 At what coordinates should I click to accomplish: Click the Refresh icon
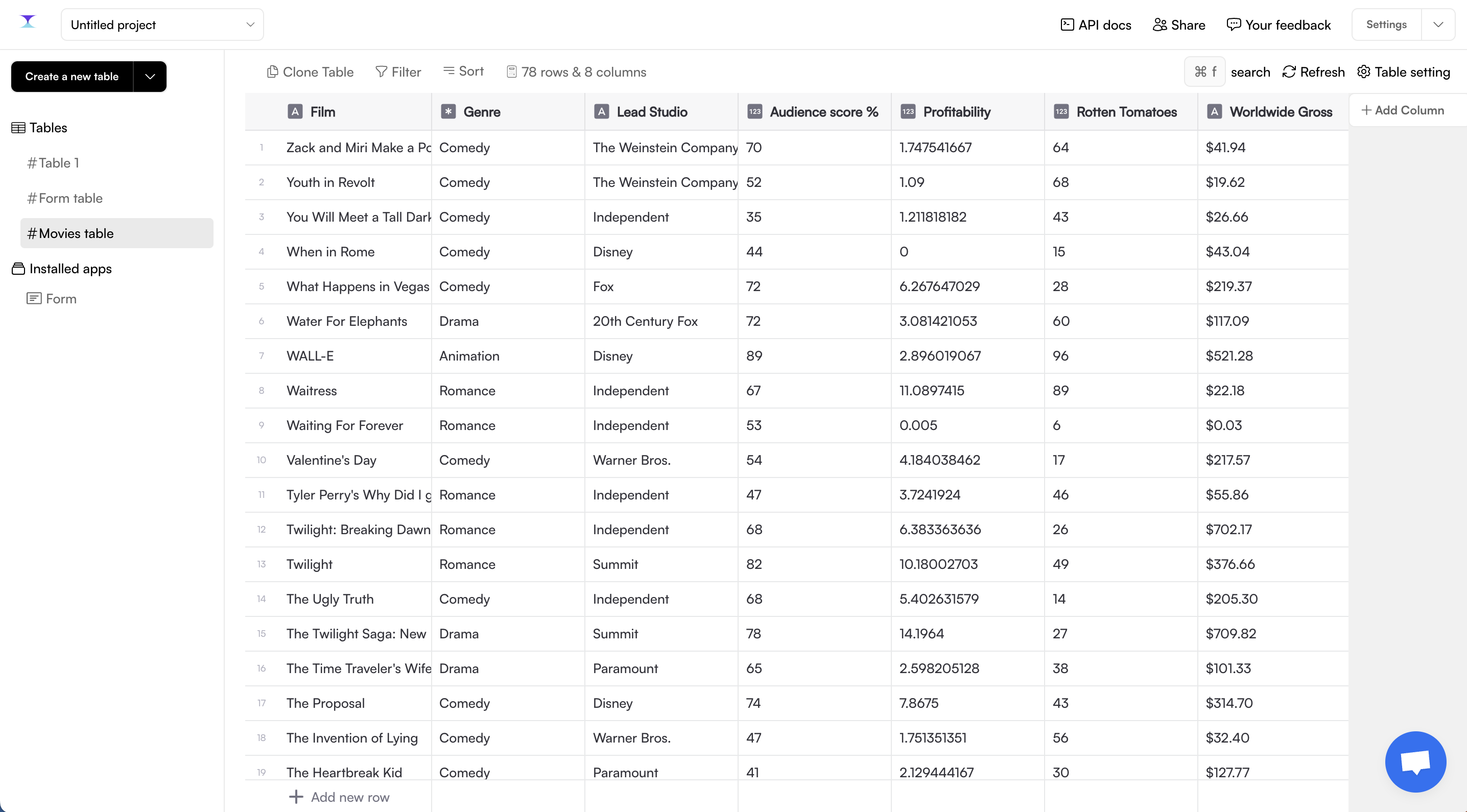coord(1289,71)
